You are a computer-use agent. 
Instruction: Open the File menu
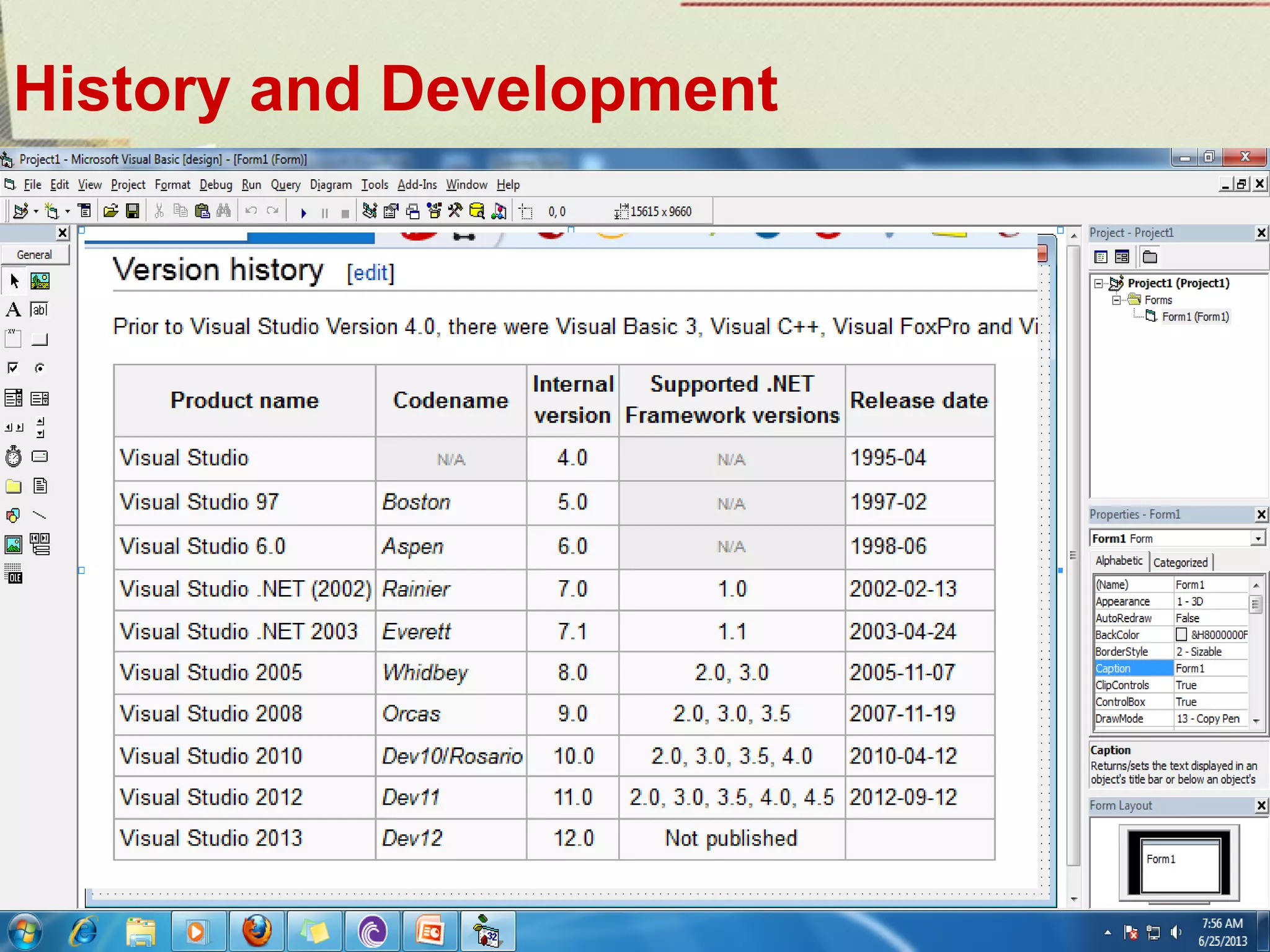click(x=32, y=185)
